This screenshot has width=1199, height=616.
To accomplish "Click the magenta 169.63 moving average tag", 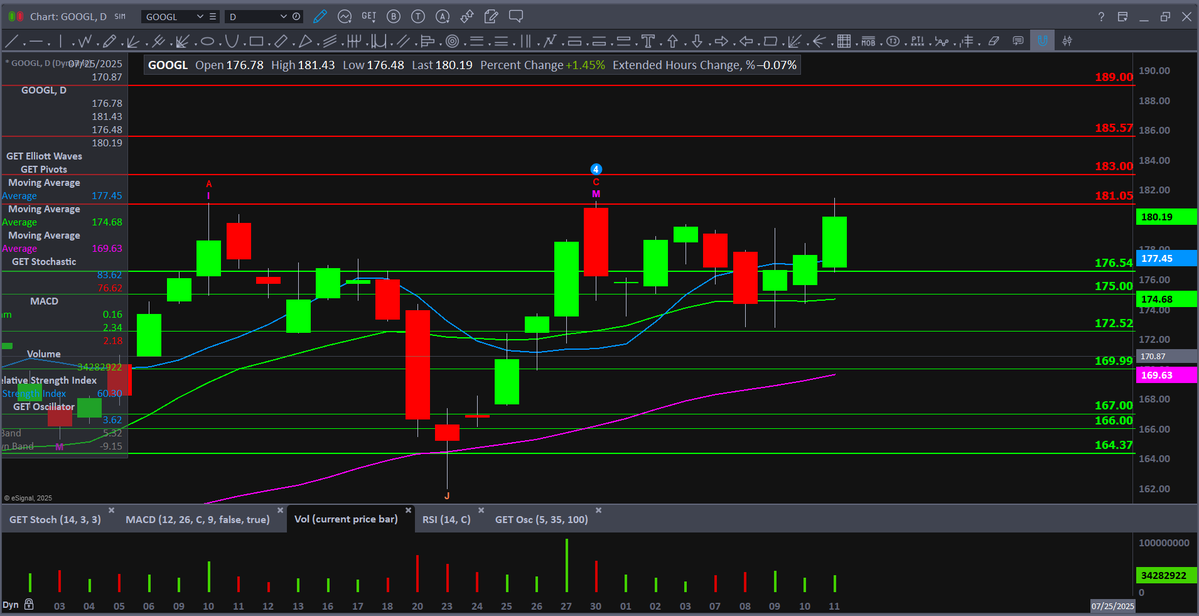I will 1164,375.
